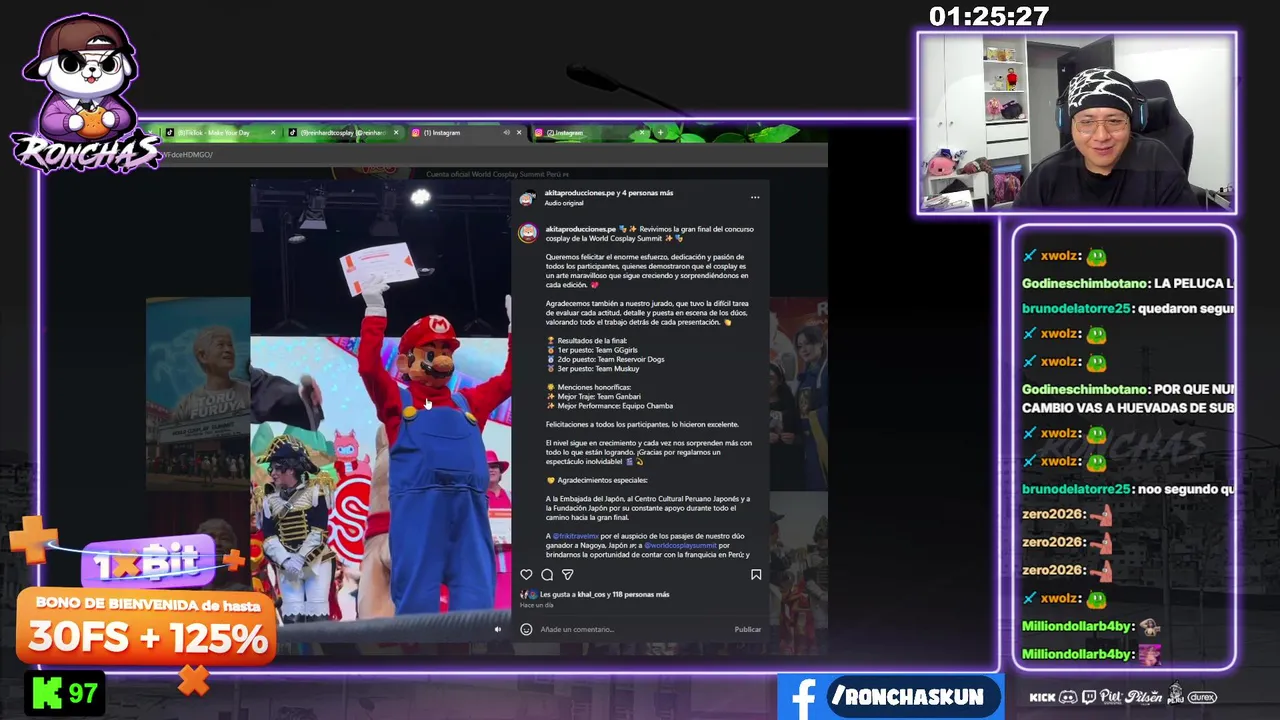Open khal_cos profile from the likes line
1280x720 pixels.
(591, 594)
